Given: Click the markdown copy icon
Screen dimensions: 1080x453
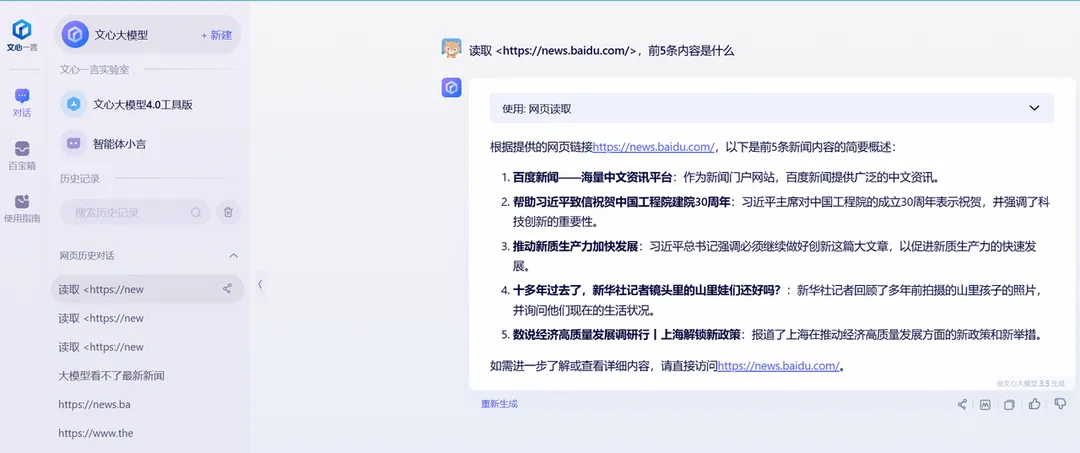Looking at the screenshot, I should tap(985, 404).
